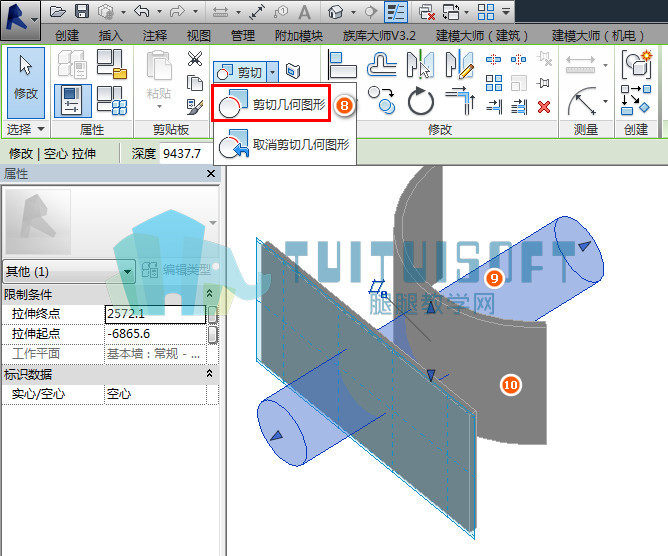Select the Trim/Extend to corner tool

461,101
